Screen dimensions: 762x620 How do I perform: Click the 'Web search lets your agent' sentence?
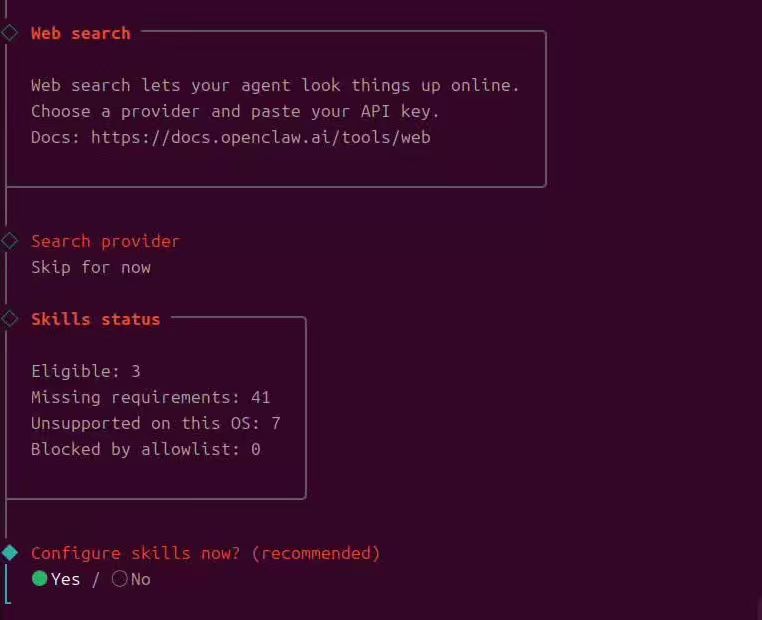click(x=275, y=85)
